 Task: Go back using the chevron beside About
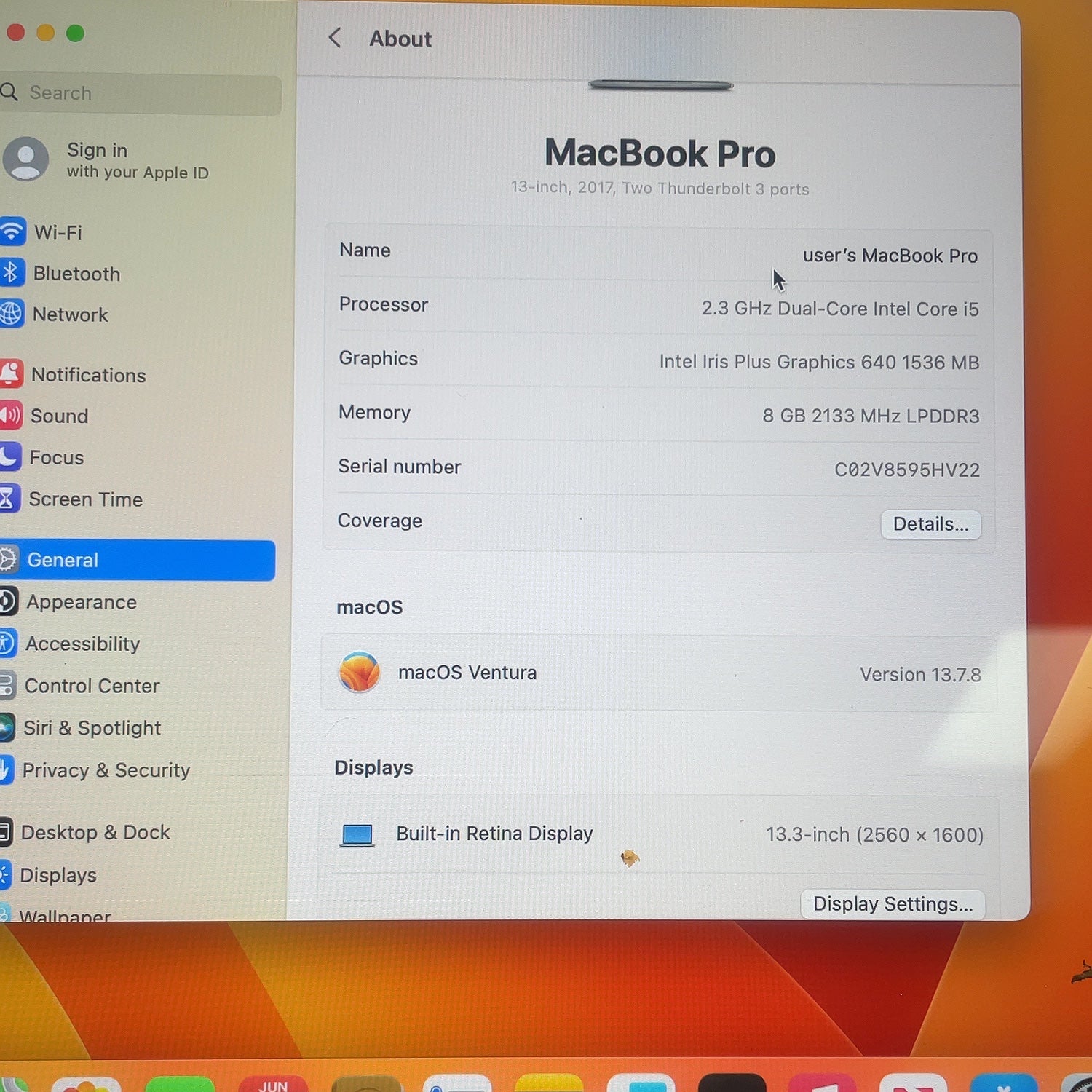tap(335, 38)
